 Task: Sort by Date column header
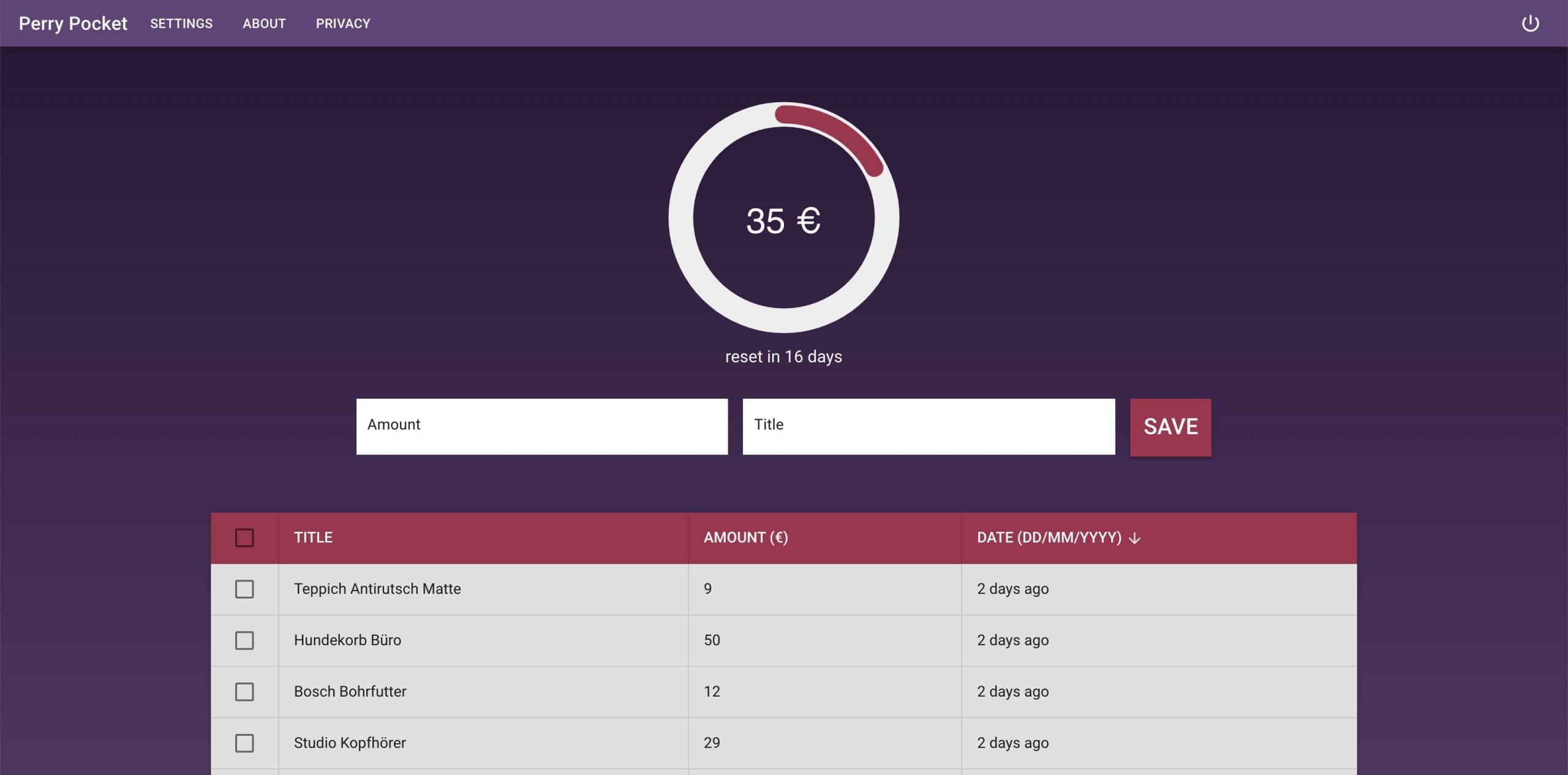(1049, 538)
